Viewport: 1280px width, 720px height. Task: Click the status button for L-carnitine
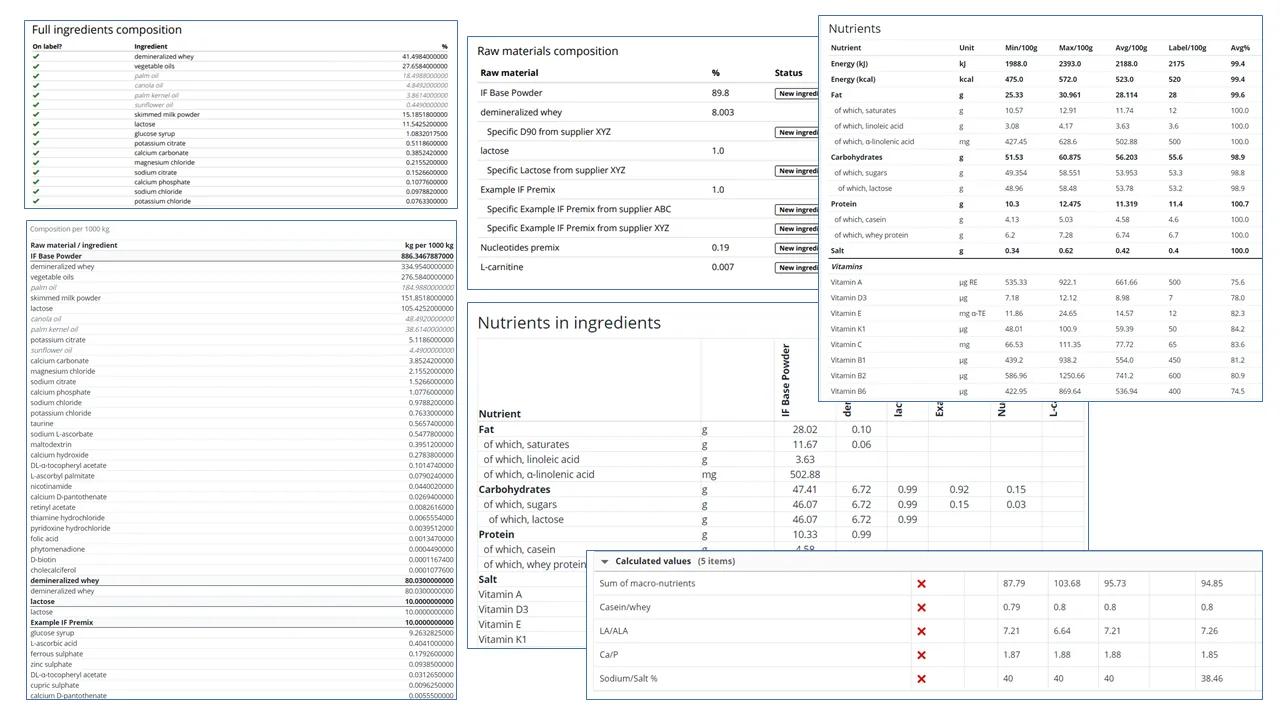(797, 268)
